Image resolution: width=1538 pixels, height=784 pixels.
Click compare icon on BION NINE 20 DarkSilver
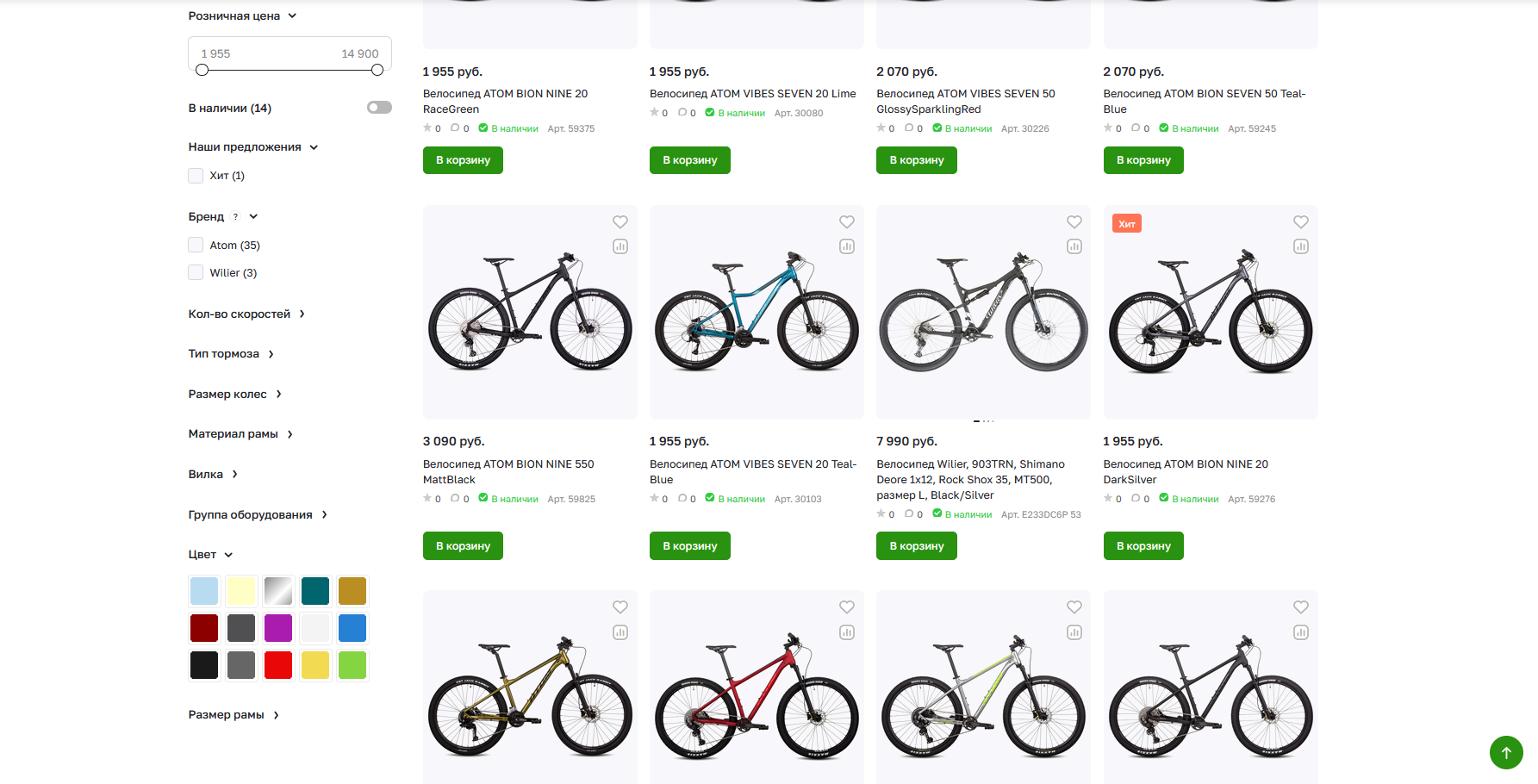pyautogui.click(x=1300, y=246)
